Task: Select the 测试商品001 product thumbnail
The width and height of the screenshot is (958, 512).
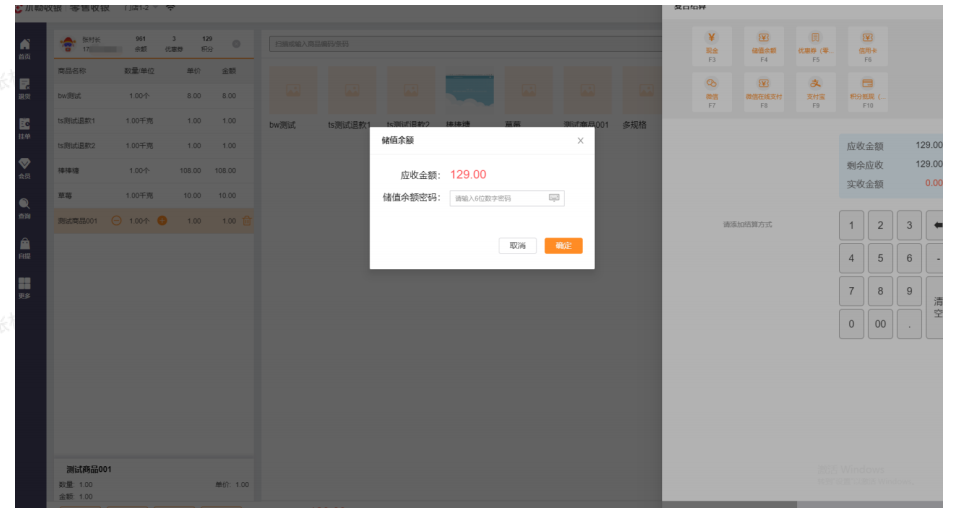Action: 587,90
